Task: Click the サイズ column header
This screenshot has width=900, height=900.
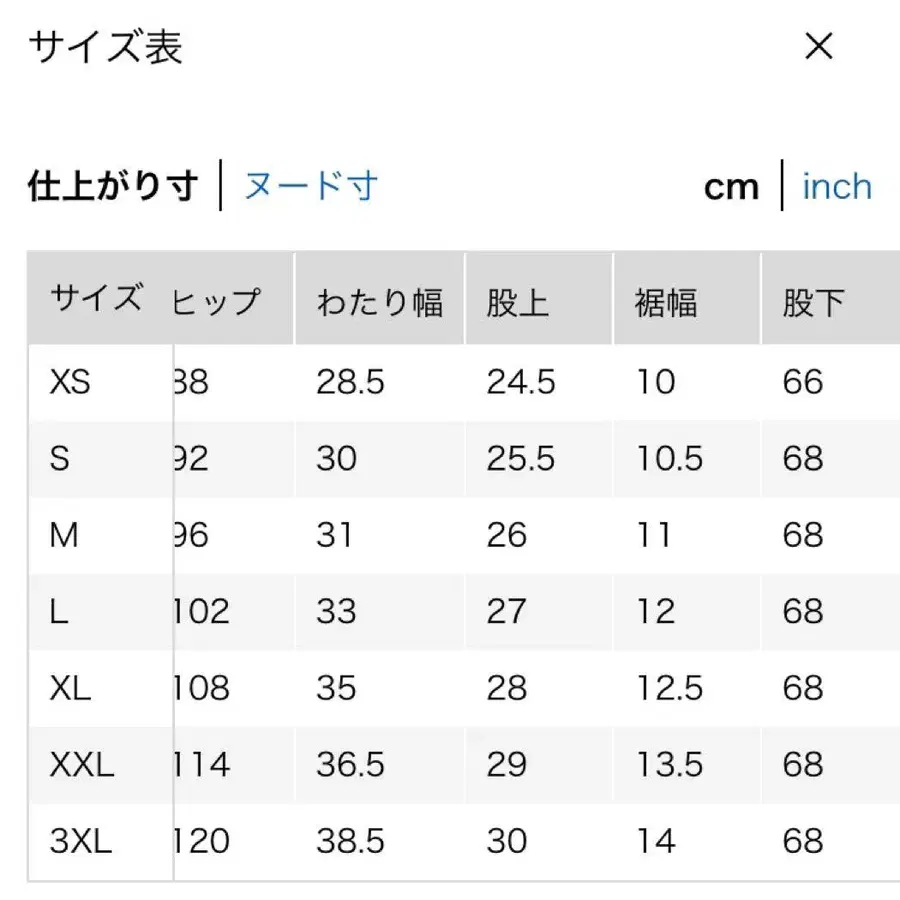Action: coord(95,298)
